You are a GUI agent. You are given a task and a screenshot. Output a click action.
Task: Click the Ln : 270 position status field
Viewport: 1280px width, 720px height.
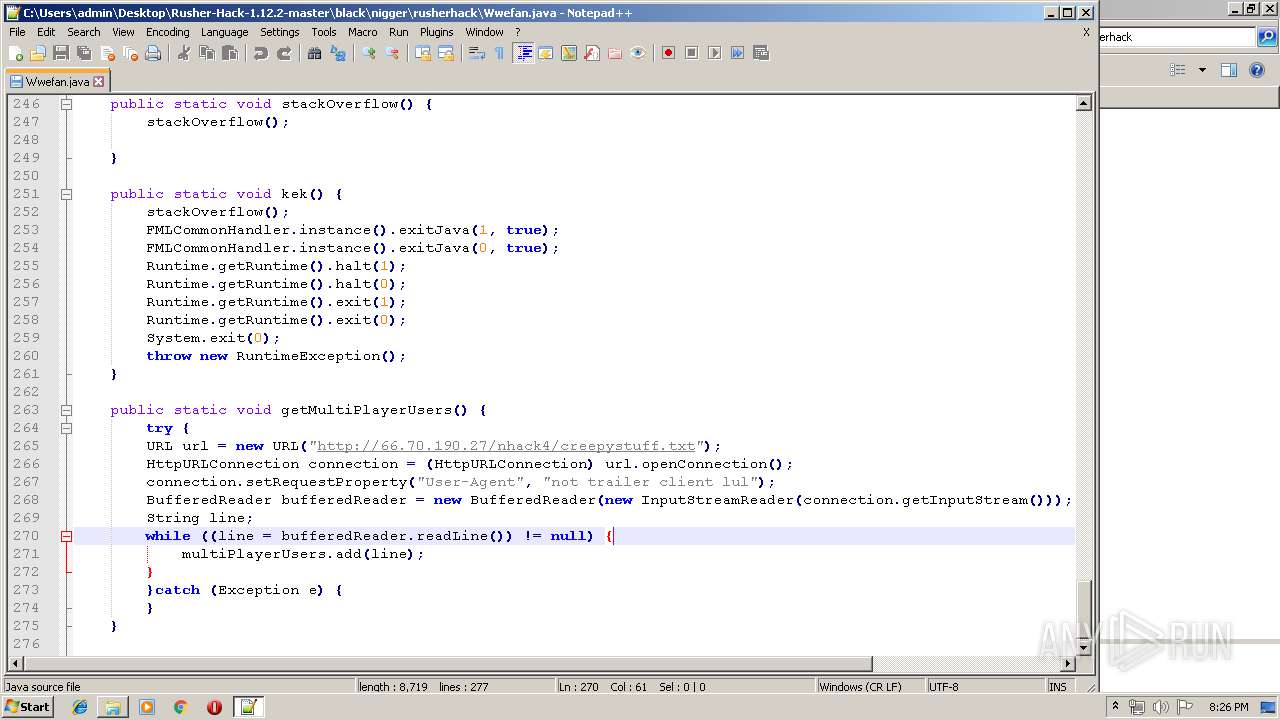[x=578, y=687]
